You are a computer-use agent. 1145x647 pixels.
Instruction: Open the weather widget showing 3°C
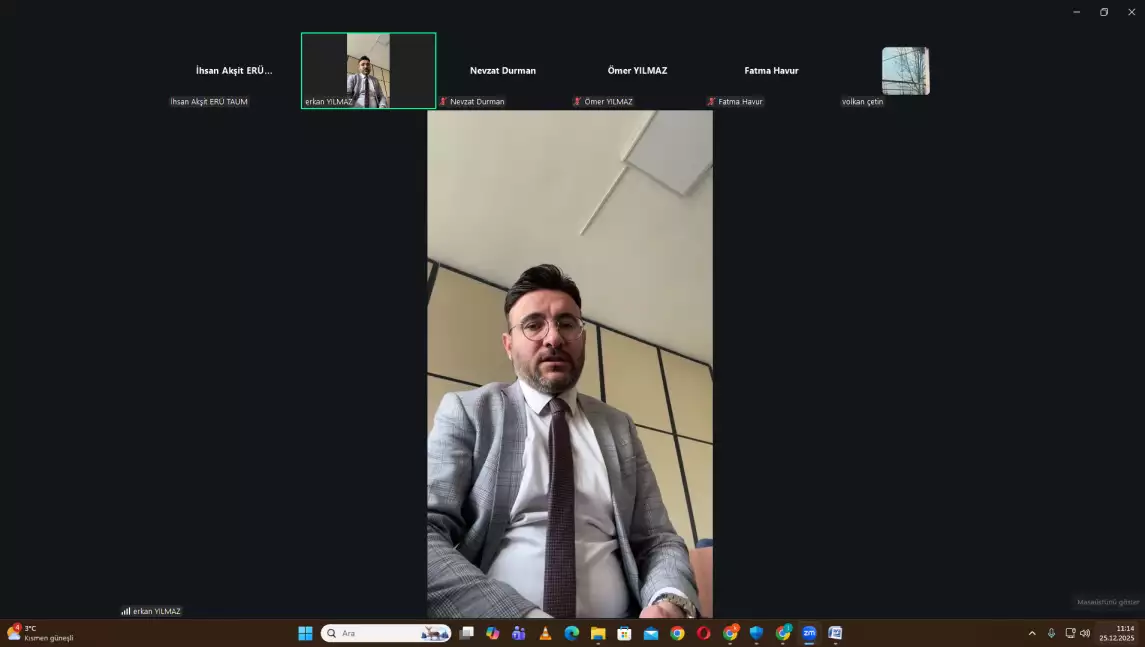point(40,633)
